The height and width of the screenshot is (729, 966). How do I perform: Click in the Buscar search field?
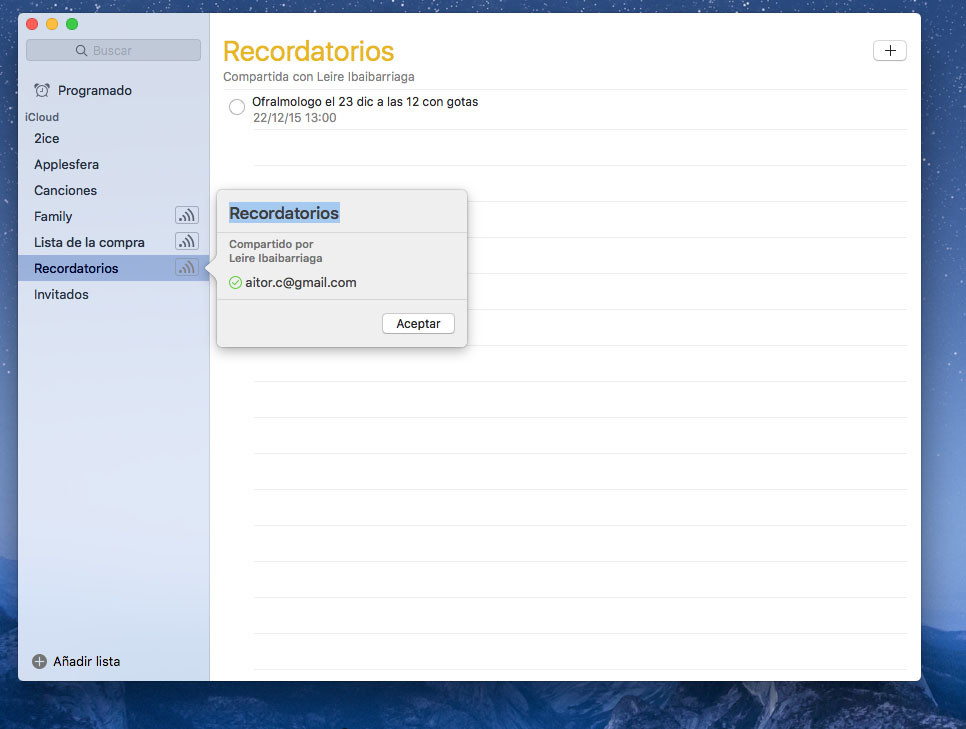(113, 51)
